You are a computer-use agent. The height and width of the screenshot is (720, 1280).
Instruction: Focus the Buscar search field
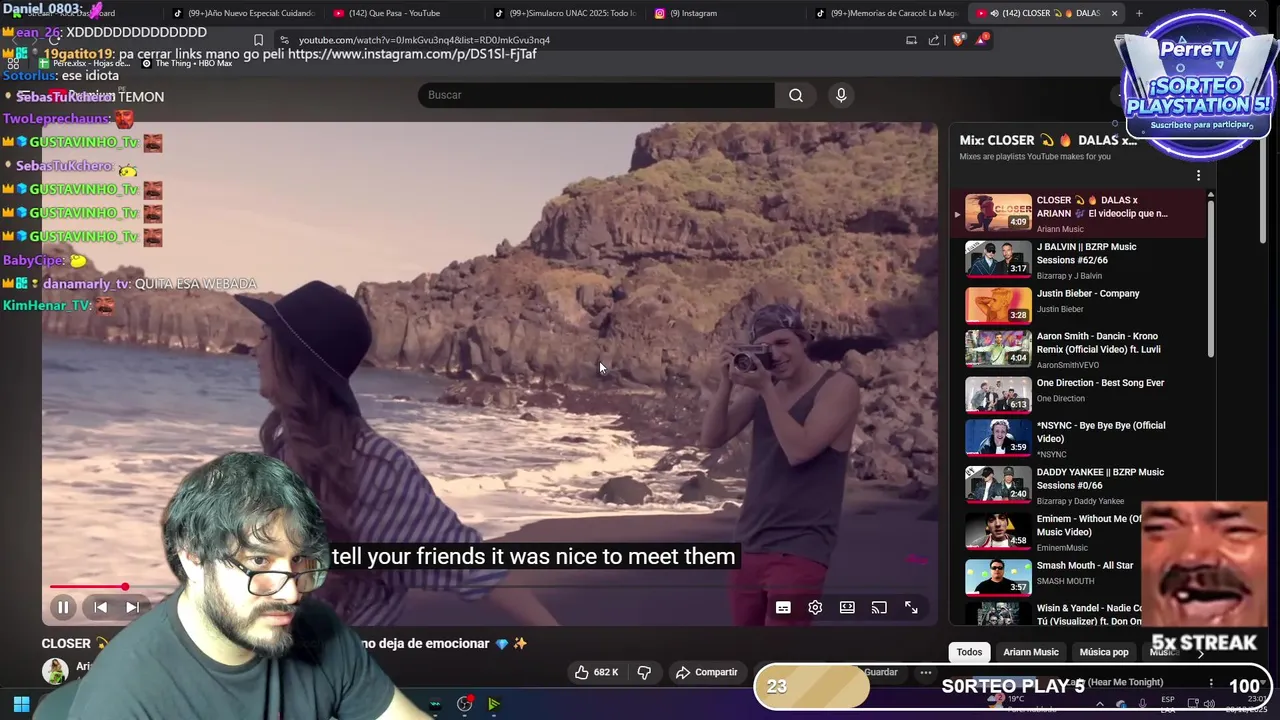tap(596, 95)
